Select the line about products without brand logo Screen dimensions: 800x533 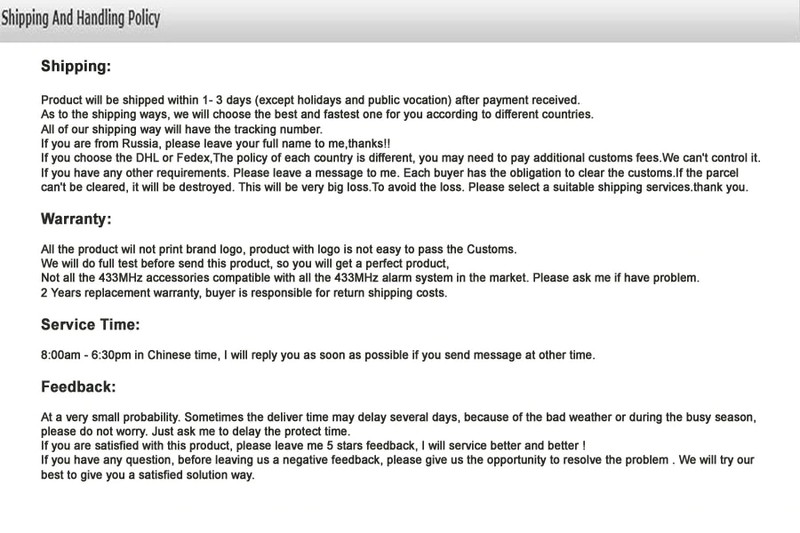[x=278, y=249]
